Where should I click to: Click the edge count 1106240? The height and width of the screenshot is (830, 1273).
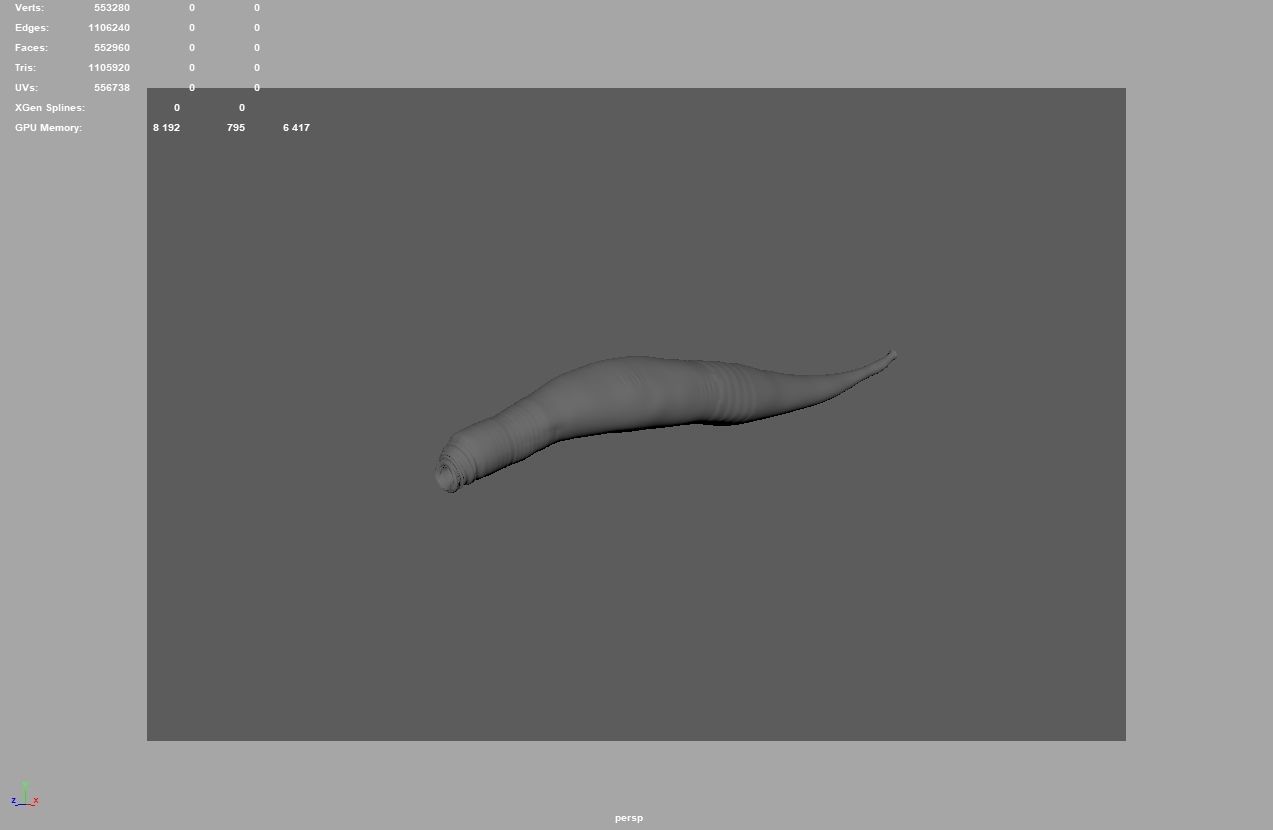[x=109, y=28]
